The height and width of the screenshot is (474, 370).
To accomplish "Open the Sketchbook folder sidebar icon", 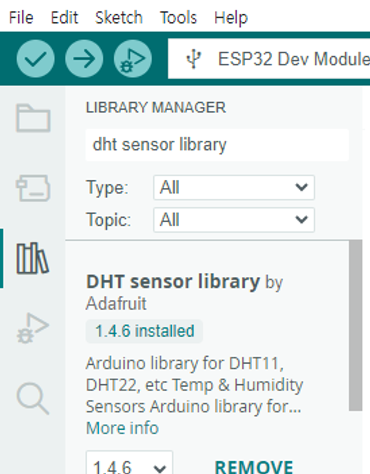I will tap(33, 118).
